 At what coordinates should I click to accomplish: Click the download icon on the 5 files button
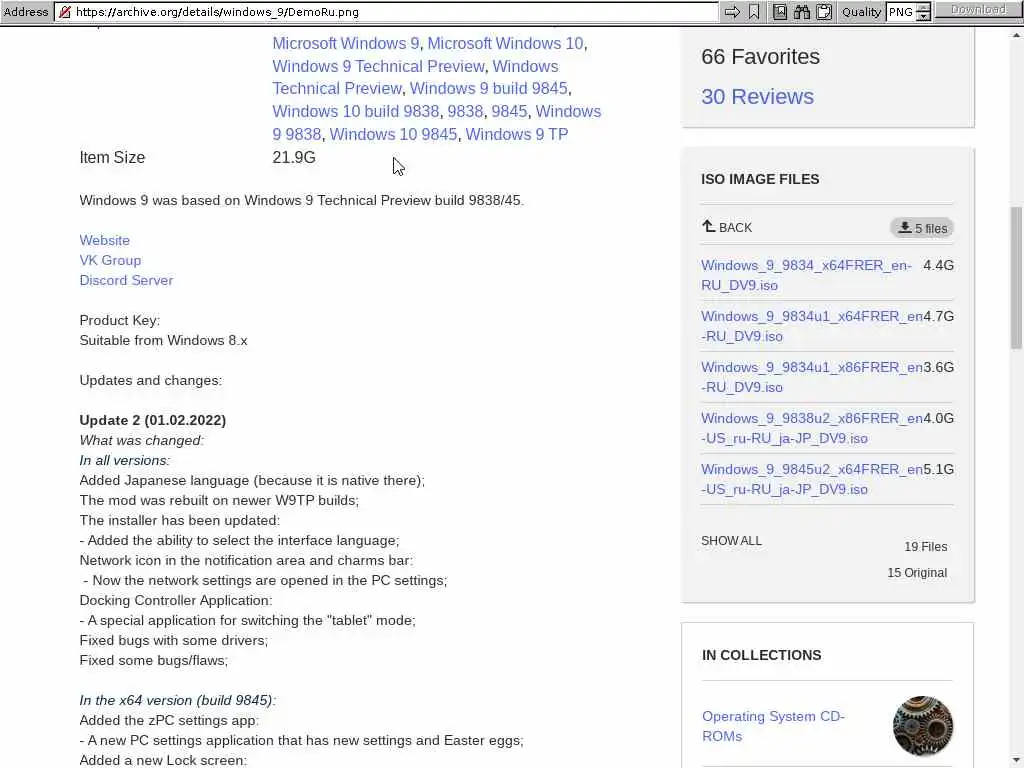tap(904, 227)
